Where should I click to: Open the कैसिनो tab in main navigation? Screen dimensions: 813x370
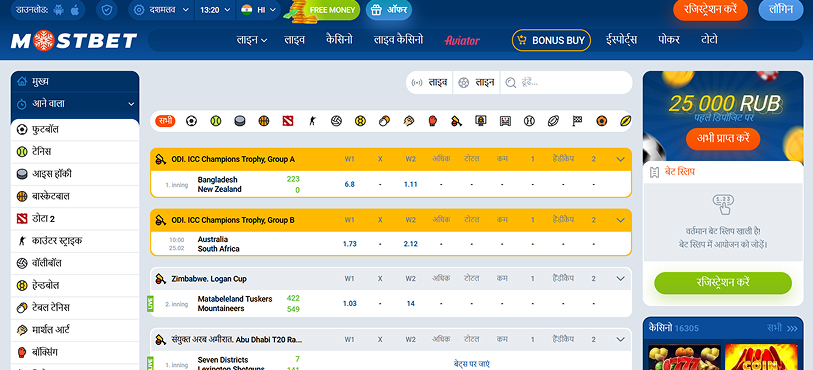340,40
